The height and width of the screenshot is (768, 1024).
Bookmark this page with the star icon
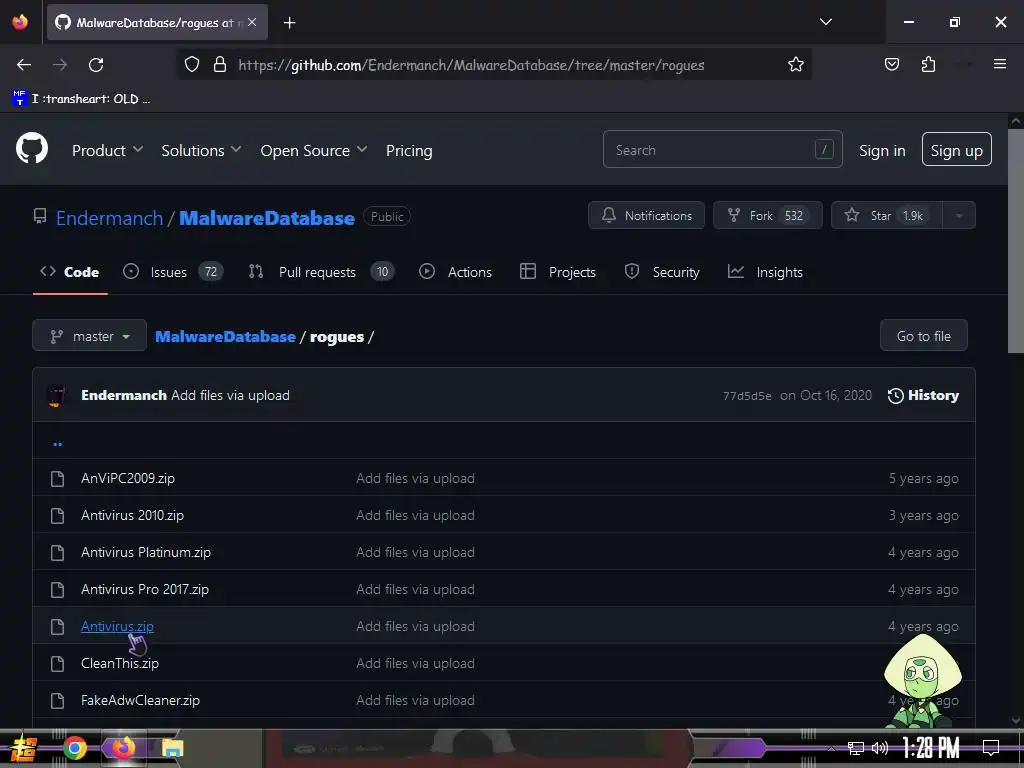795,65
